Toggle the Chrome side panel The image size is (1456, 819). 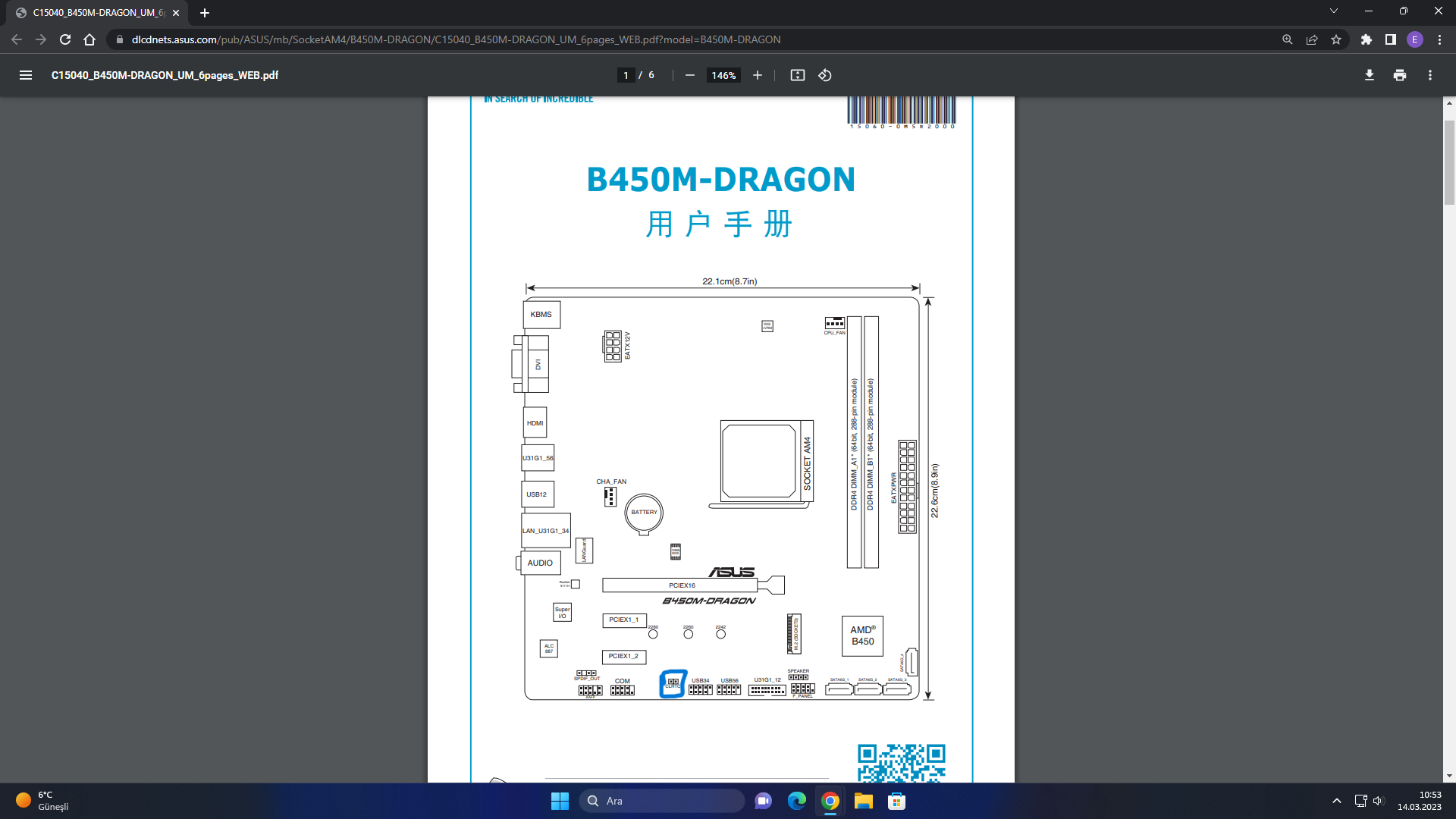[1390, 39]
